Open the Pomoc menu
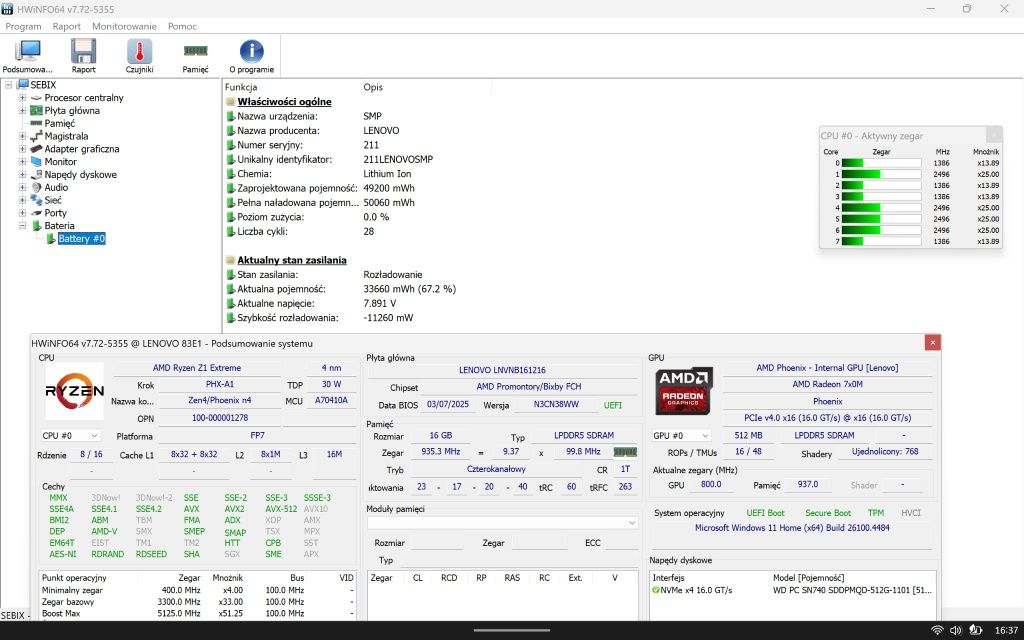This screenshot has width=1024, height=640. (182, 26)
